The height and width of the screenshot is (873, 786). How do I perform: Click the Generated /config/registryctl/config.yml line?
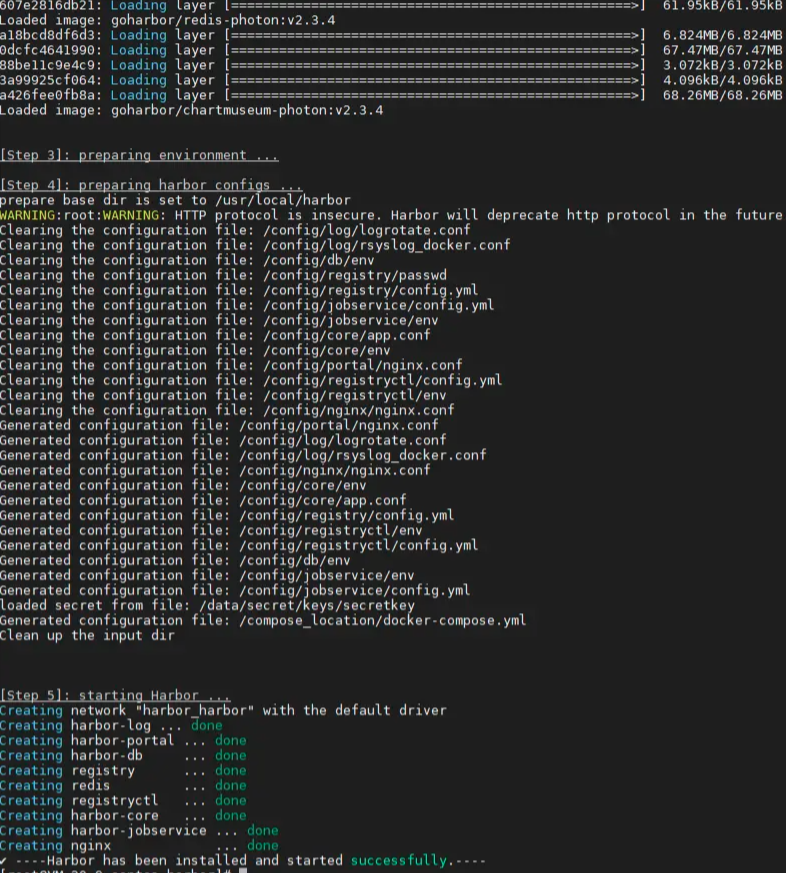coord(239,546)
